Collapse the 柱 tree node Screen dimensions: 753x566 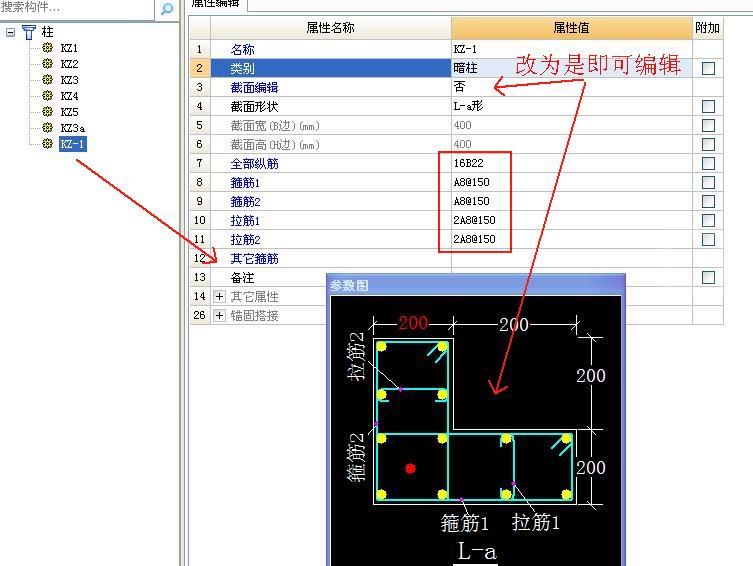pyautogui.click(x=11, y=33)
